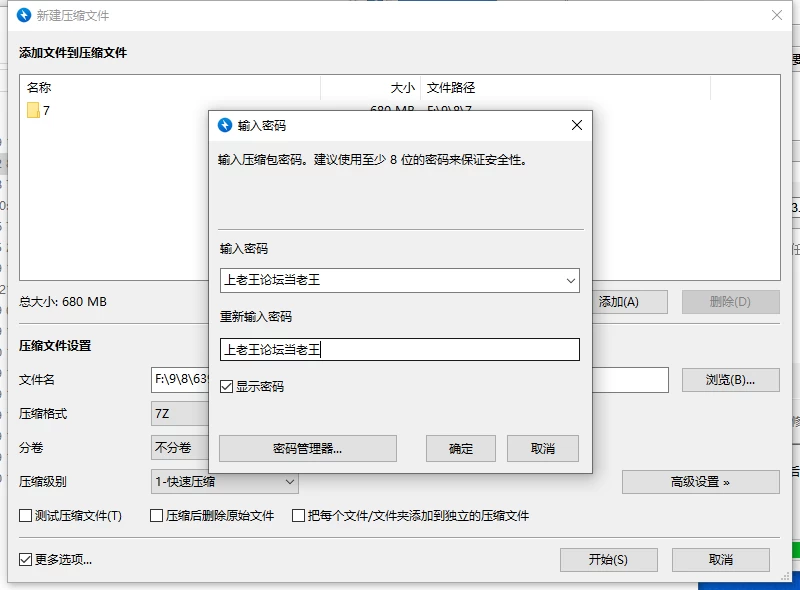Click the app logo in 新建压缩文件 title bar
800x590 pixels.
tap(24, 15)
